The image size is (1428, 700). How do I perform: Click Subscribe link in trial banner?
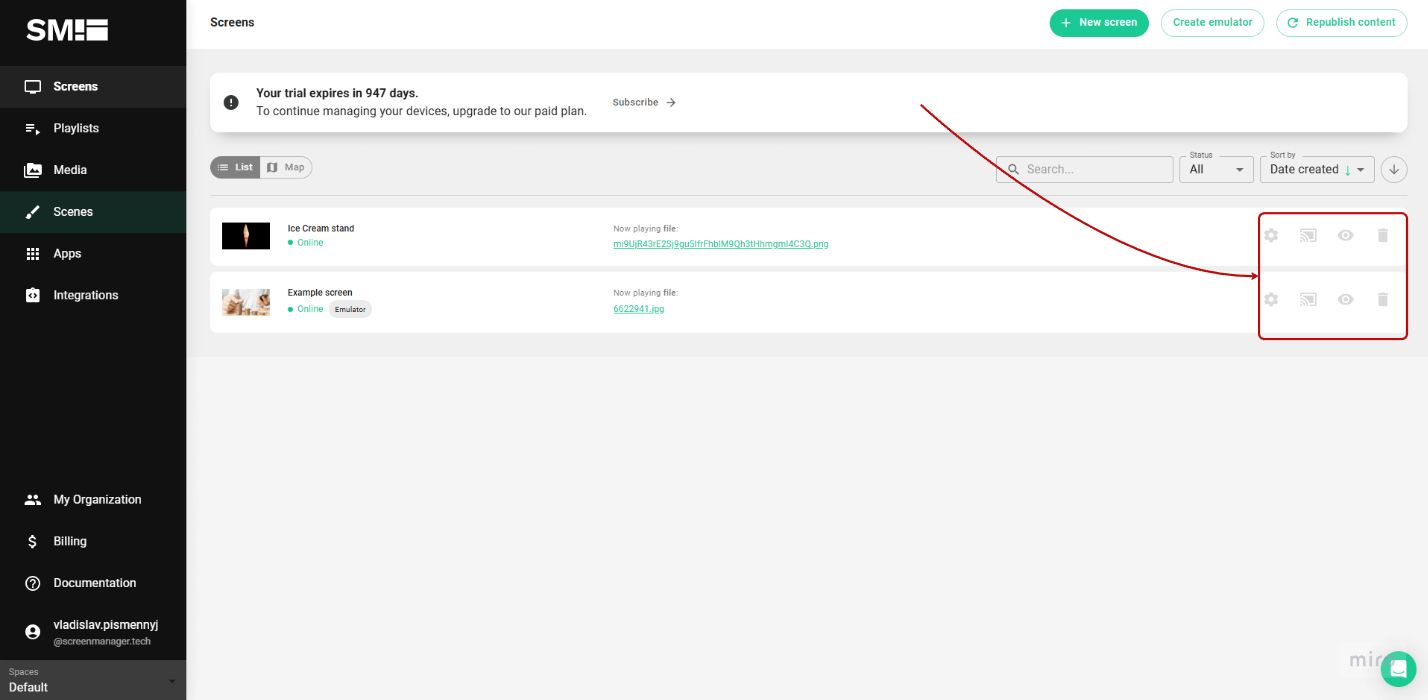pyautogui.click(x=644, y=103)
